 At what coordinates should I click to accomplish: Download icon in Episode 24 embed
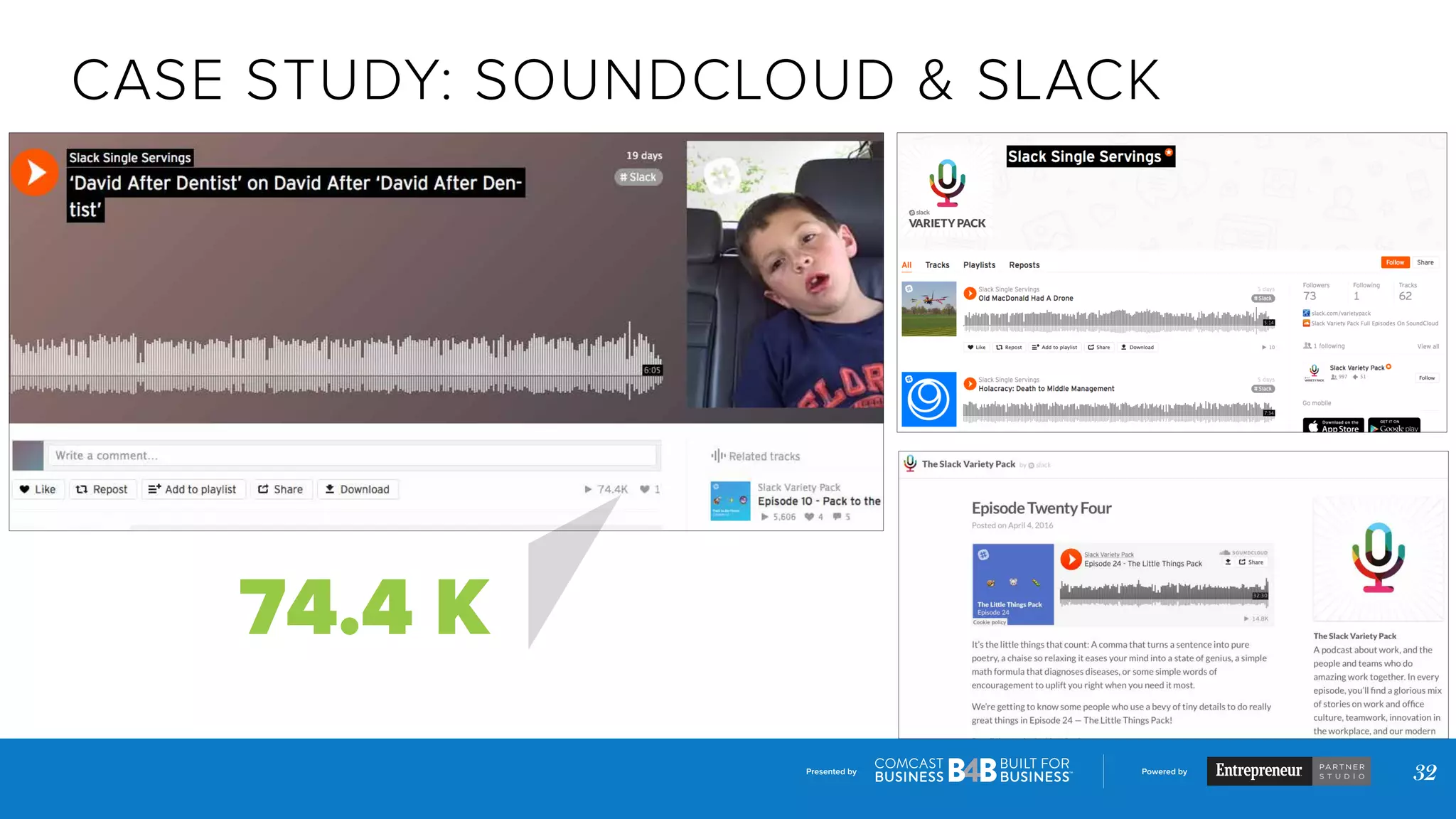tap(1228, 562)
